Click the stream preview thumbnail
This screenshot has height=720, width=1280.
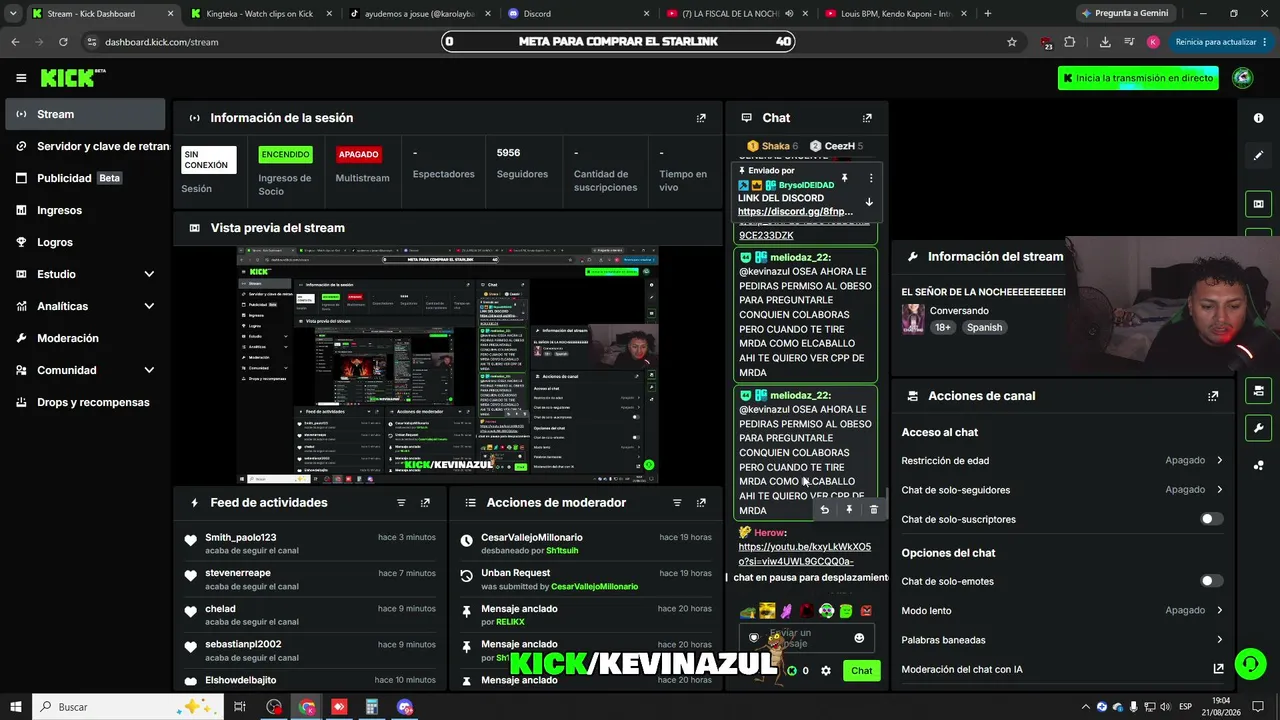pyautogui.click(x=447, y=365)
